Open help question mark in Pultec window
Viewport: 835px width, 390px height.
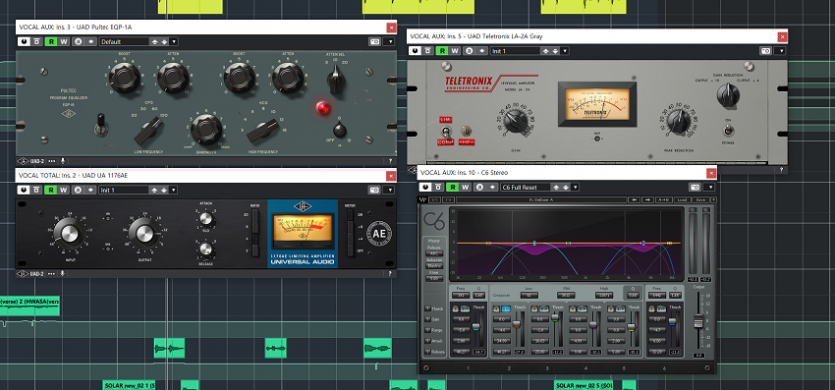point(390,160)
